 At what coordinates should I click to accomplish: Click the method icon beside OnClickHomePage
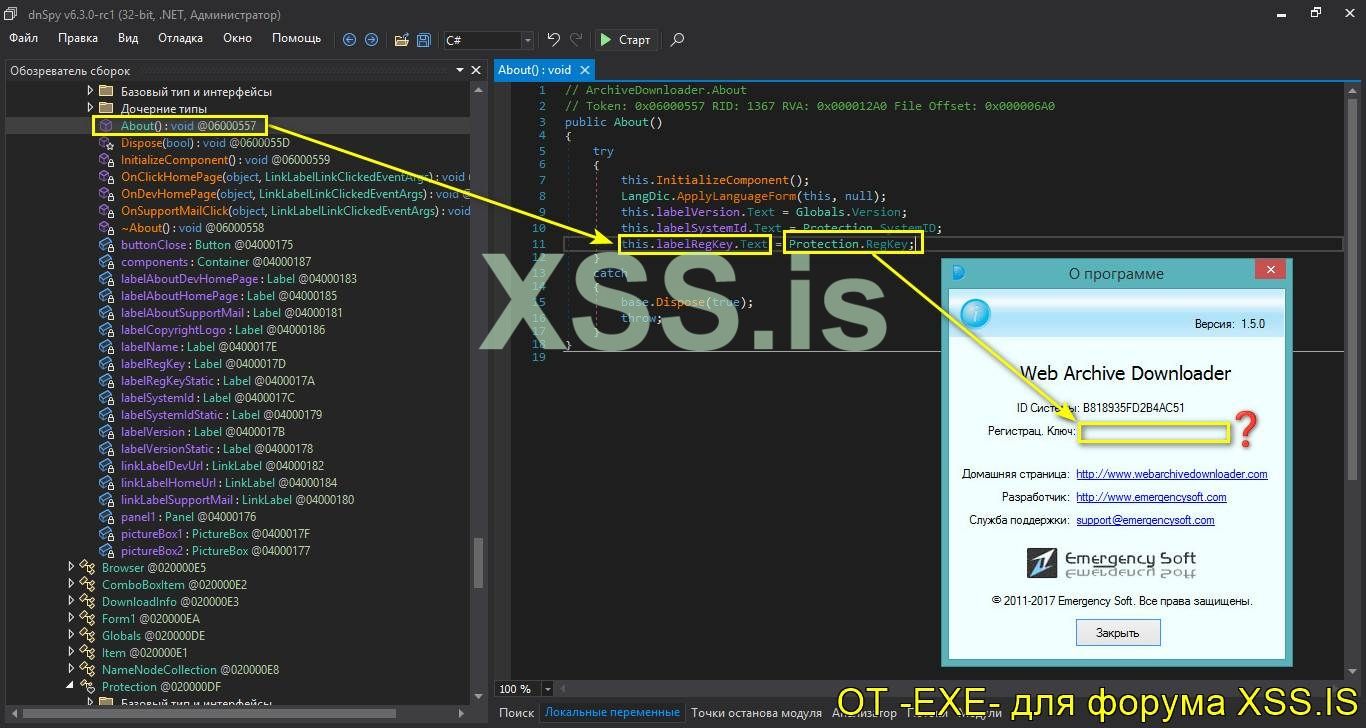click(106, 177)
